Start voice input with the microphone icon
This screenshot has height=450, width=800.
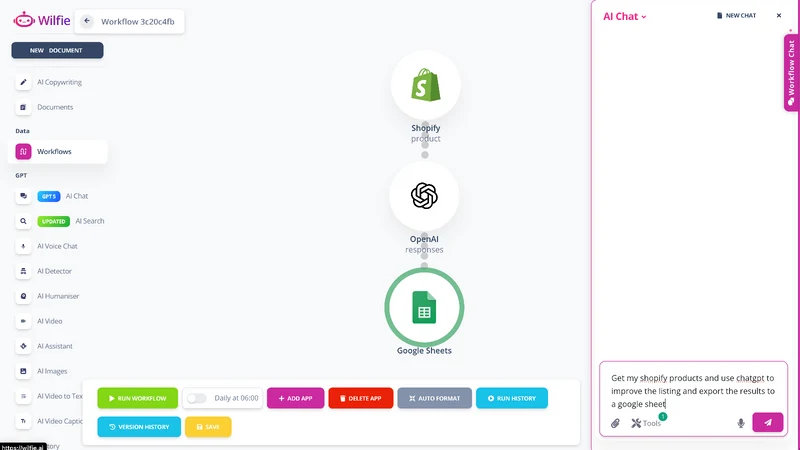pos(741,423)
